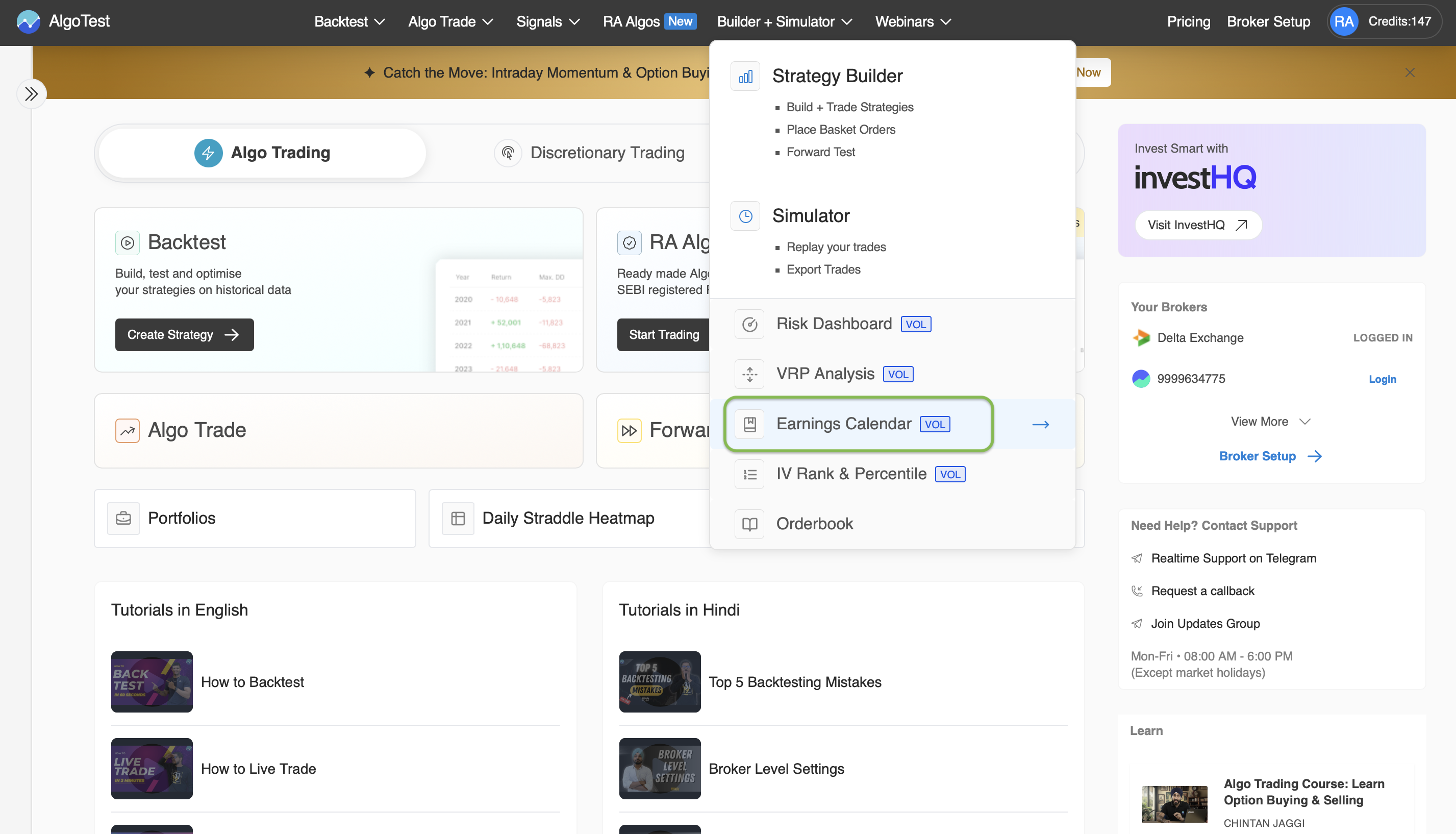Open Orderbook menu entry

click(x=893, y=524)
